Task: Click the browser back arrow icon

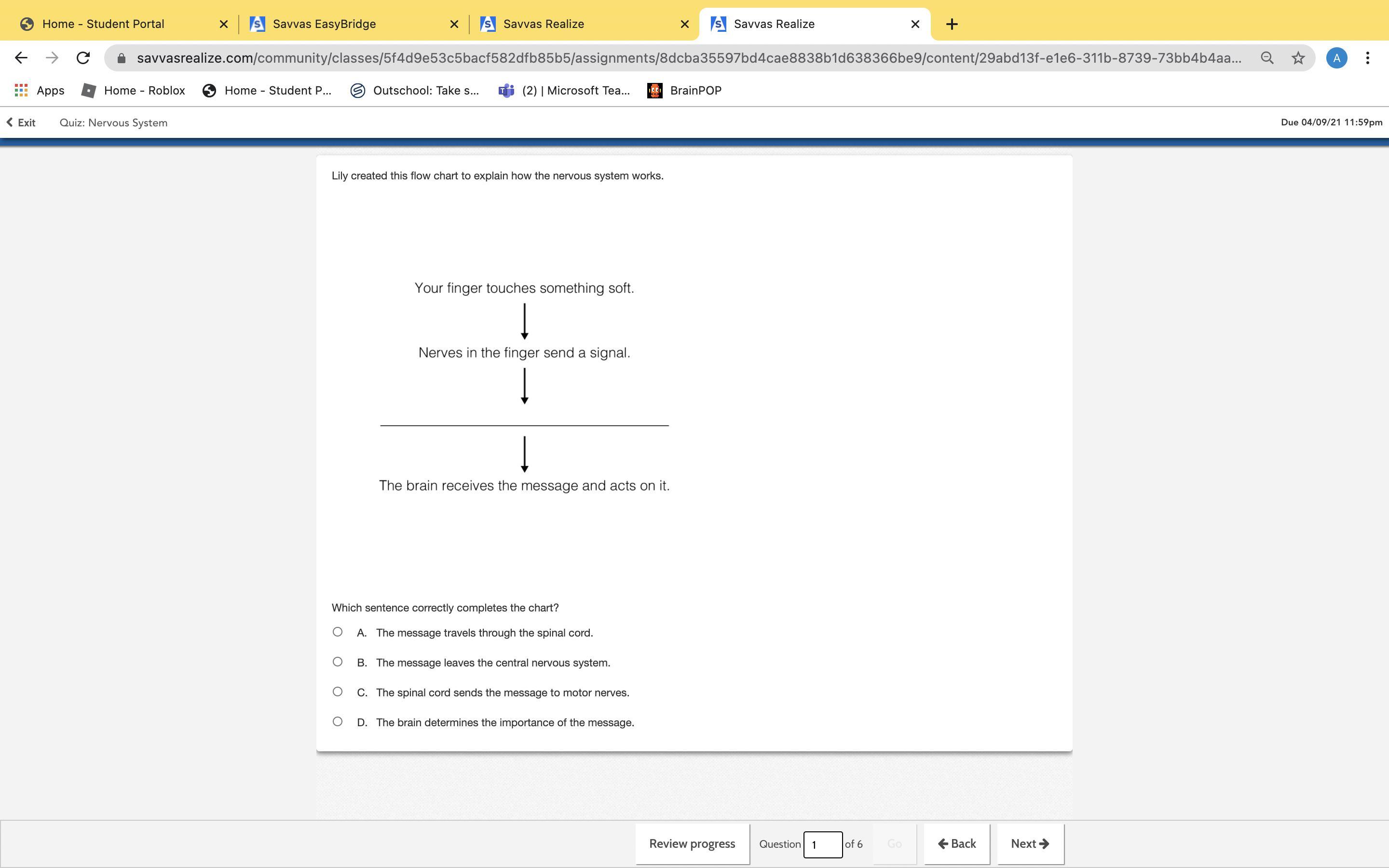Action: tap(21, 58)
